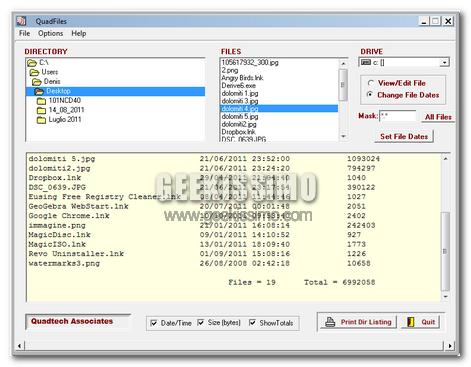Click the Files list scroll up arrow
The height and width of the screenshot is (367, 471).
tap(343, 63)
